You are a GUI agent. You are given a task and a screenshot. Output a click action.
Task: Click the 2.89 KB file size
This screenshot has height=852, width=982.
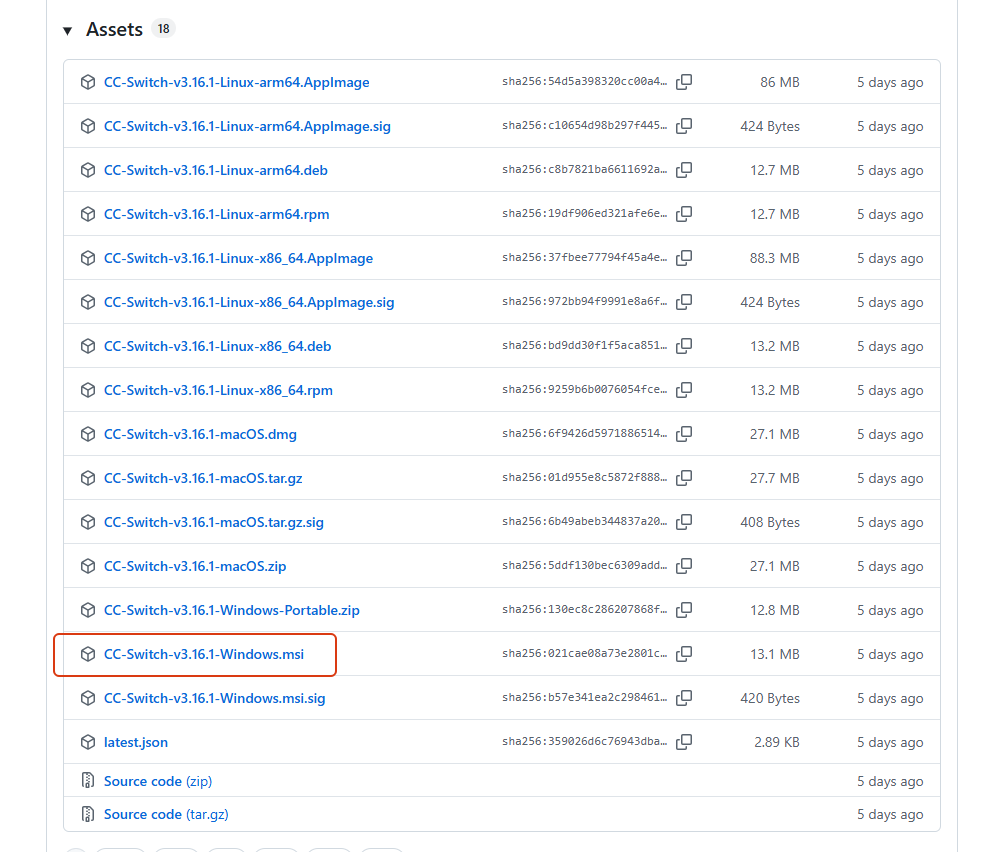[777, 742]
